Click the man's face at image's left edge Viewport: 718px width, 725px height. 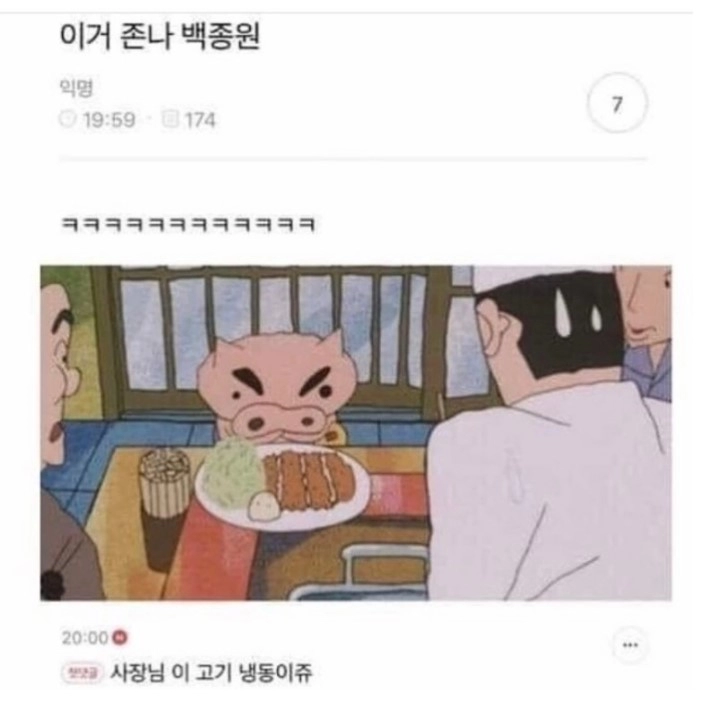[x=57, y=370]
